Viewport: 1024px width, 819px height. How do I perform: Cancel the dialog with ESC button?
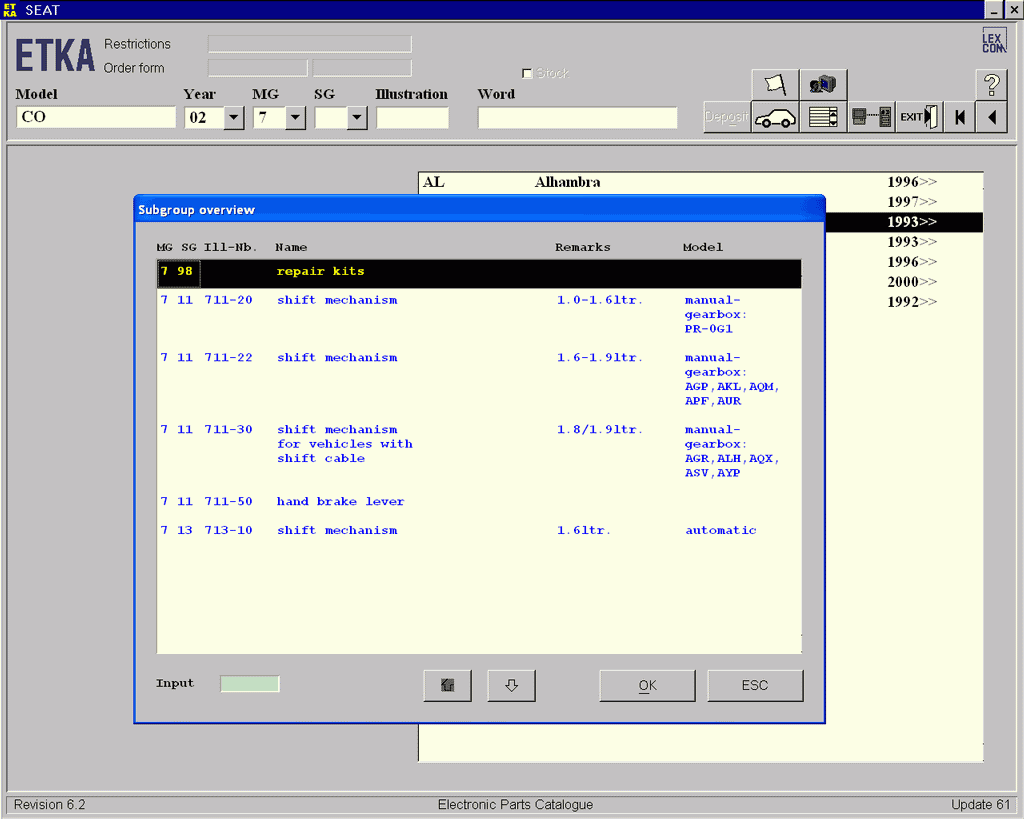click(x=755, y=685)
